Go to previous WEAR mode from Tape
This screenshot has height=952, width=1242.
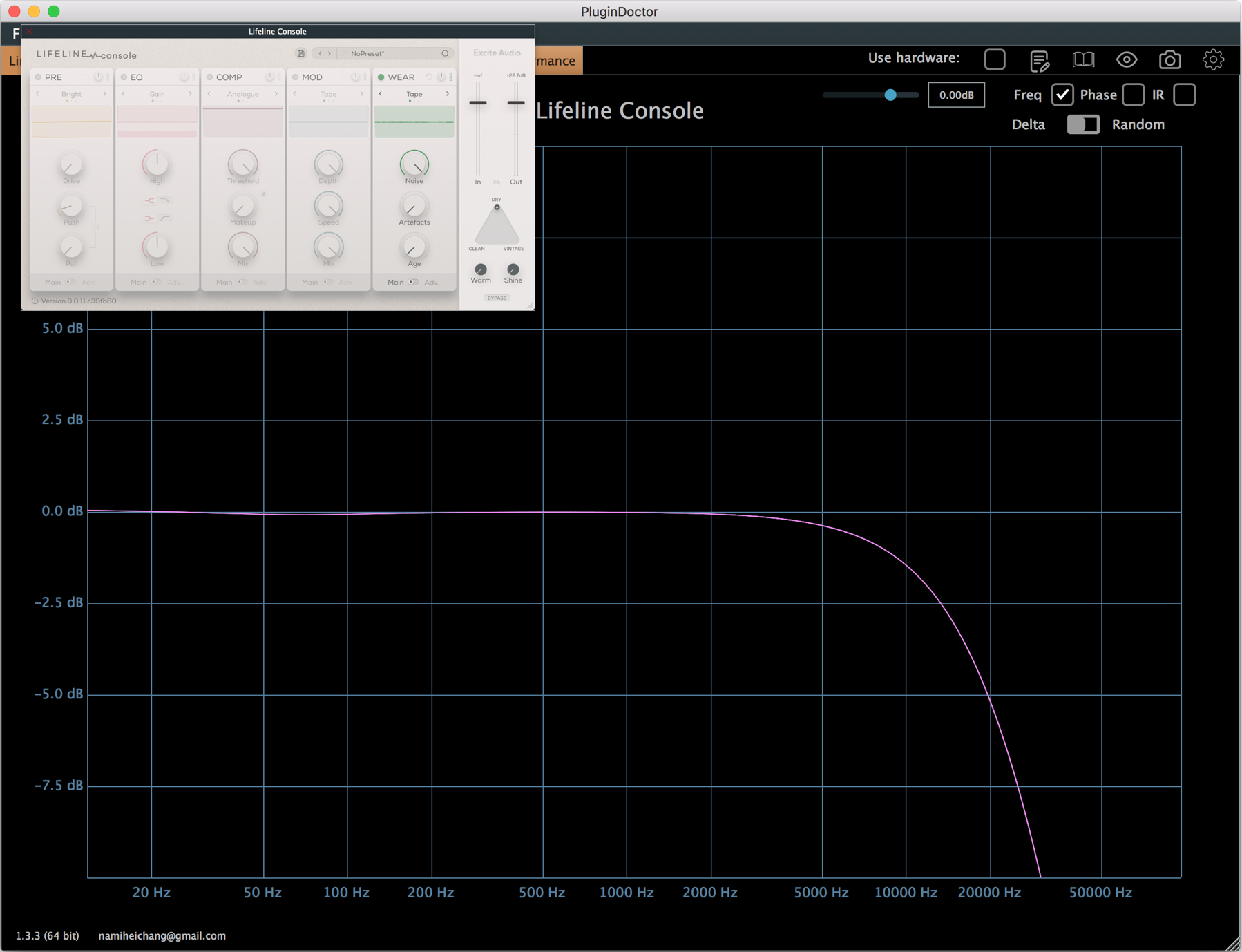pyautogui.click(x=381, y=94)
